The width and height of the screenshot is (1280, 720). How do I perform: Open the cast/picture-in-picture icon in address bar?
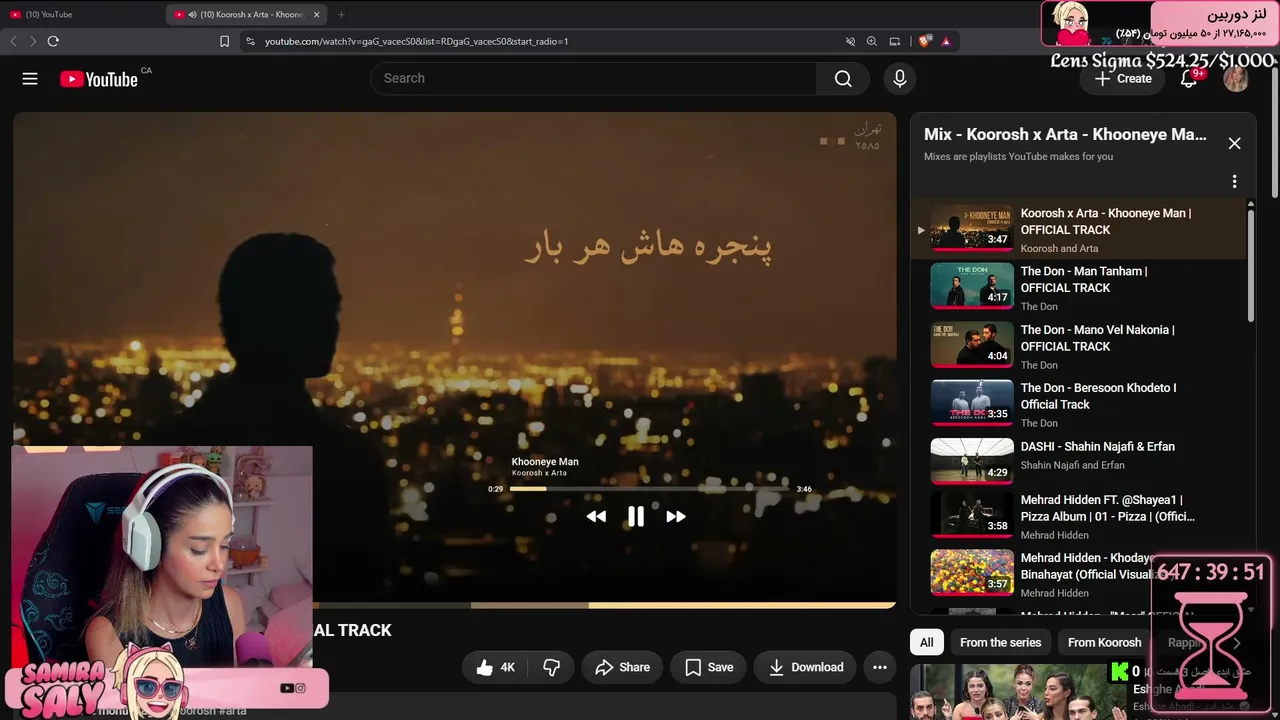(895, 41)
